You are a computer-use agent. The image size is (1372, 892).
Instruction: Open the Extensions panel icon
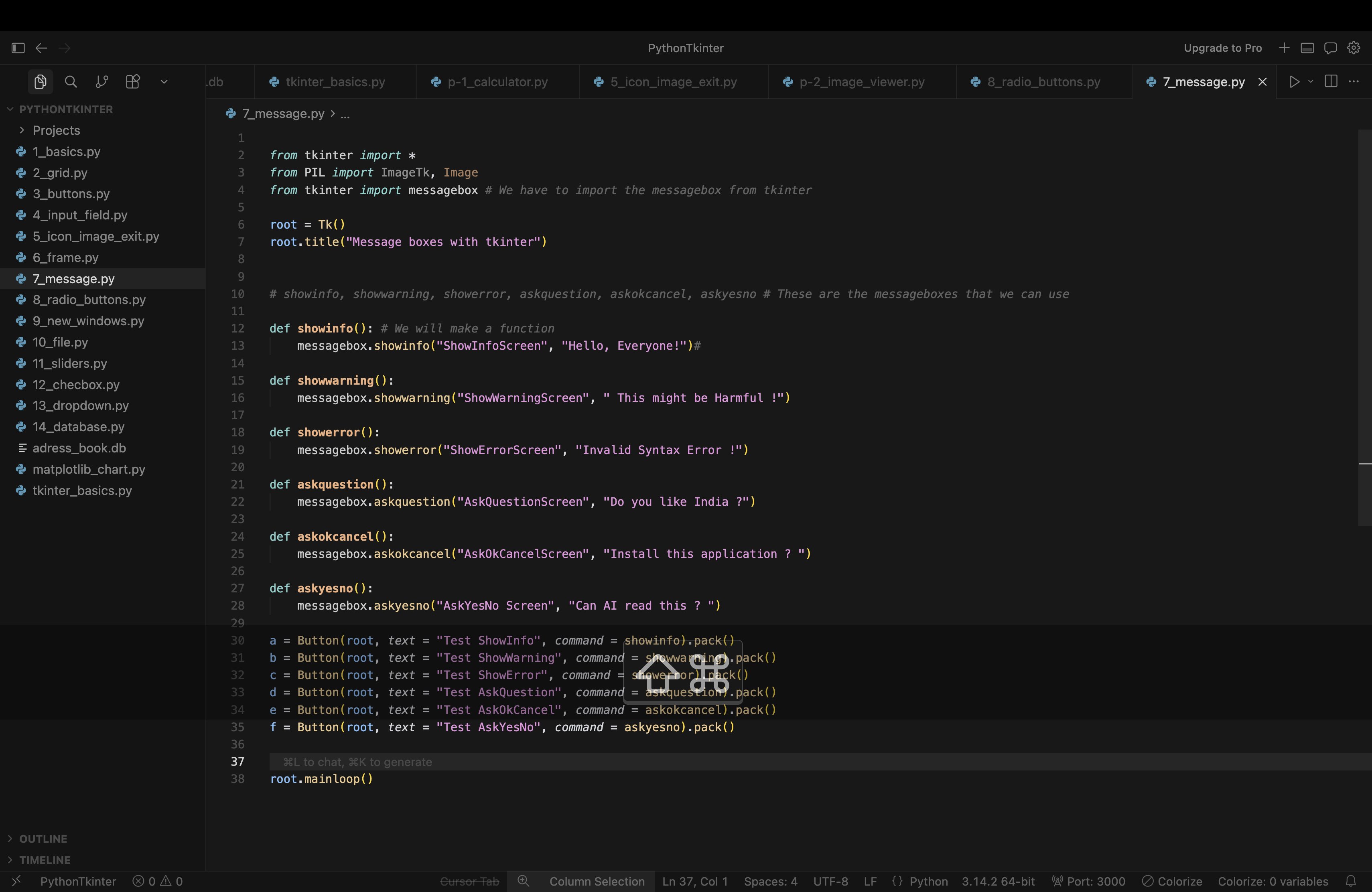tap(133, 82)
